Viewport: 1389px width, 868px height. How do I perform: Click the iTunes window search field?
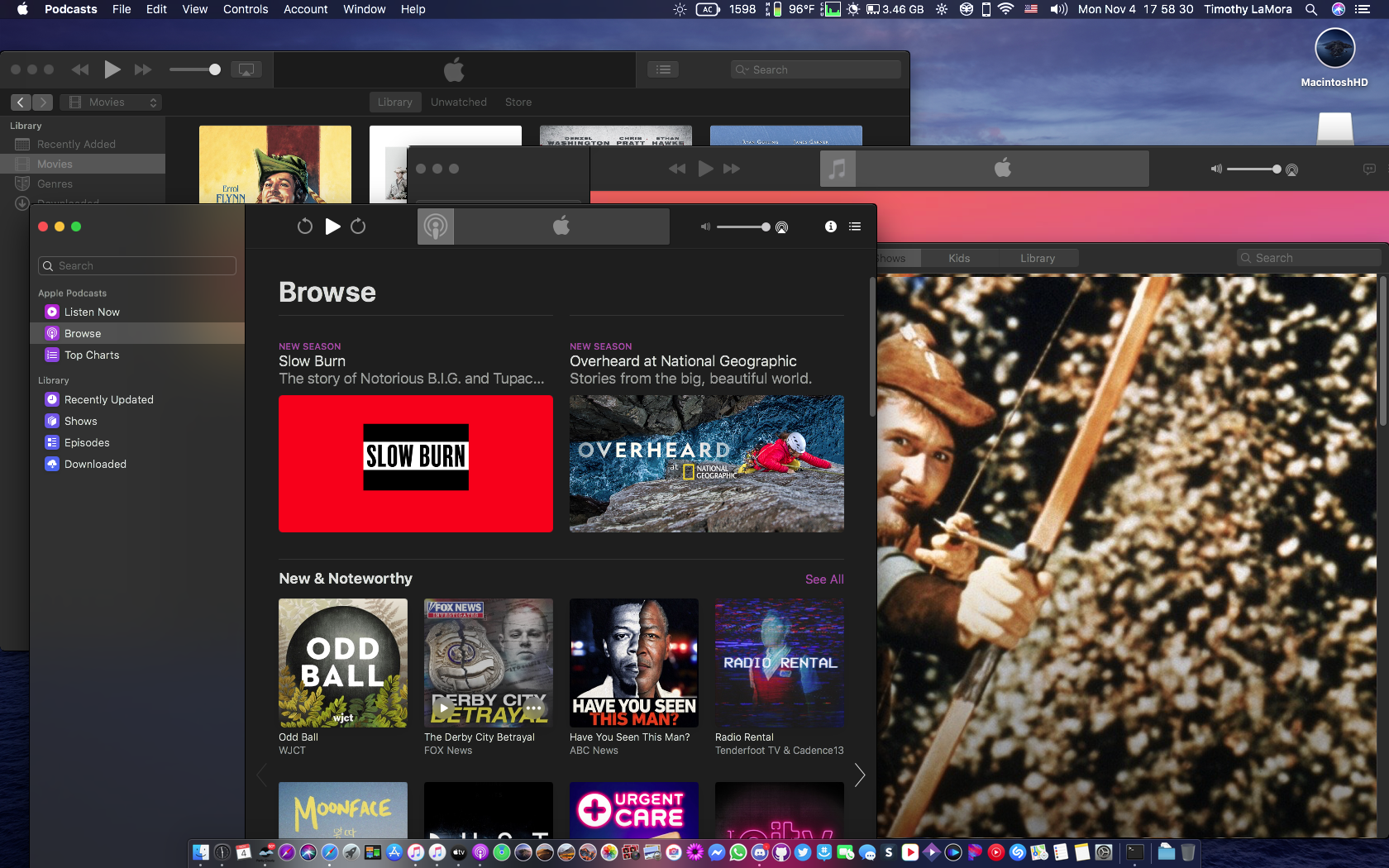816,69
